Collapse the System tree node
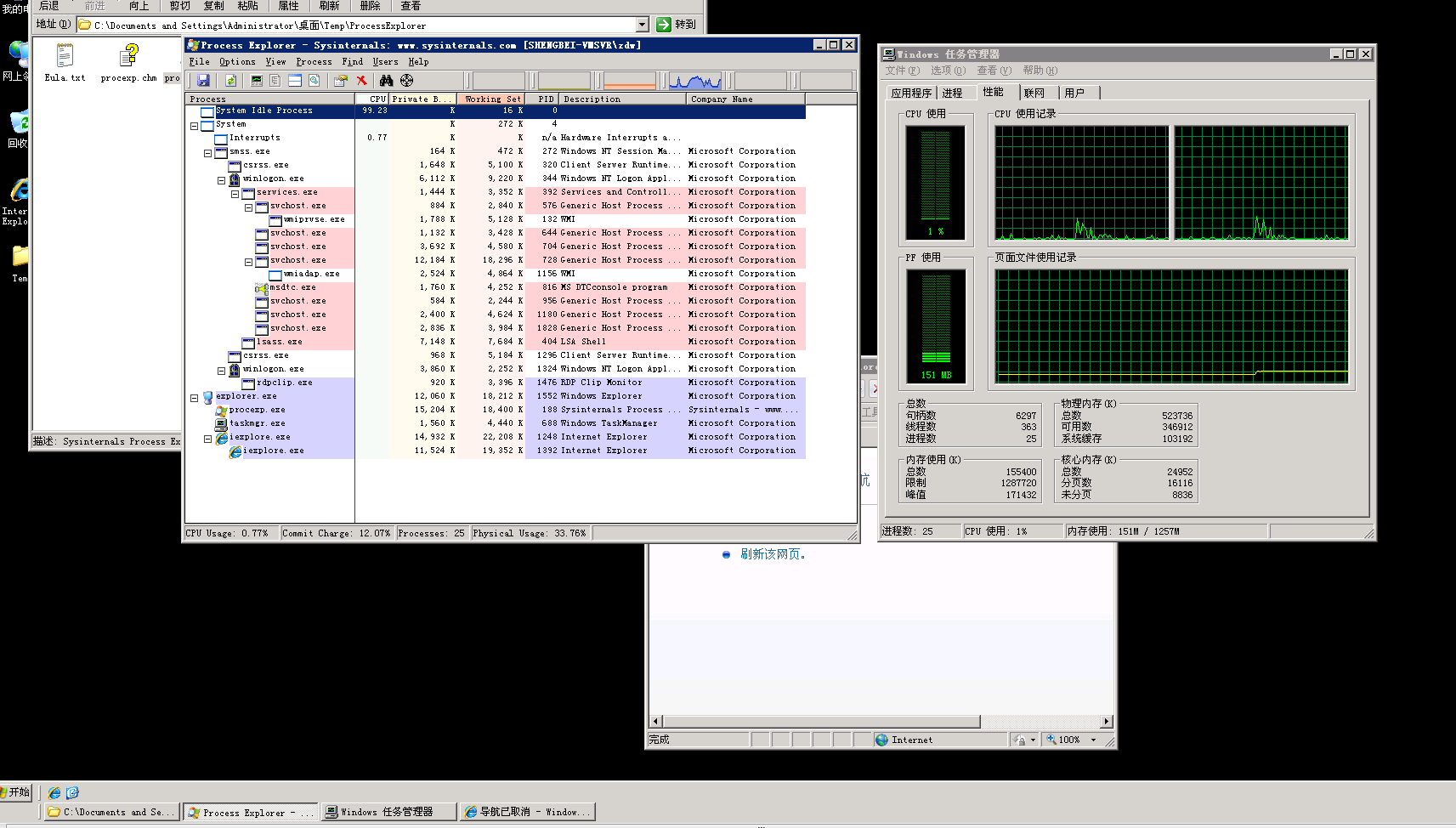Image resolution: width=1456 pixels, height=828 pixels. [194, 126]
